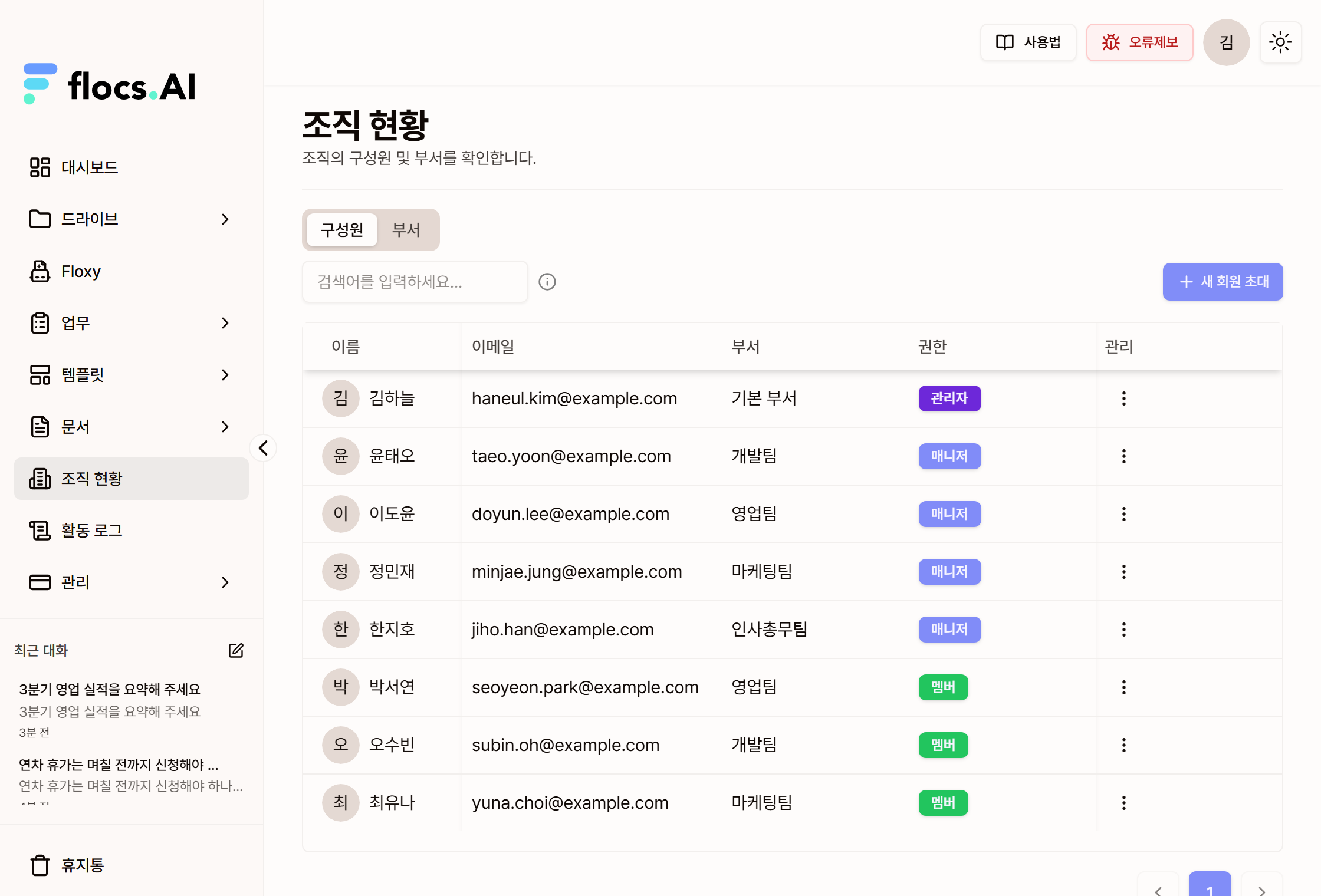Switch to the 구성원 tab
The height and width of the screenshot is (896, 1321).
tap(342, 230)
